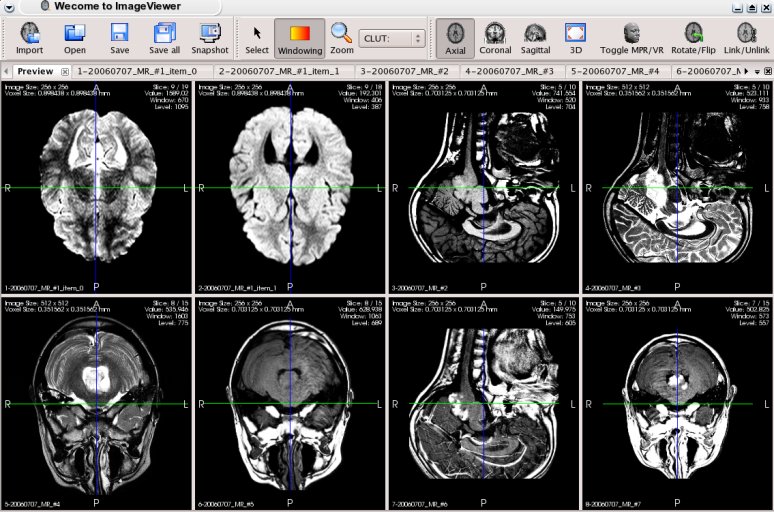
Task: Click the Coronal view button
Action: (495, 38)
